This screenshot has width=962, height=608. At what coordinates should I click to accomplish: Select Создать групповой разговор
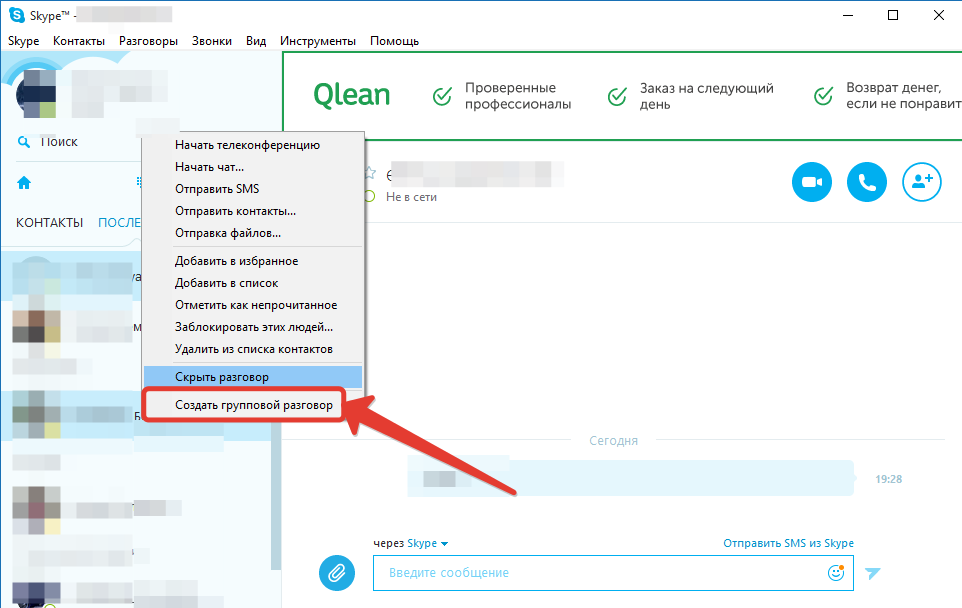(253, 405)
